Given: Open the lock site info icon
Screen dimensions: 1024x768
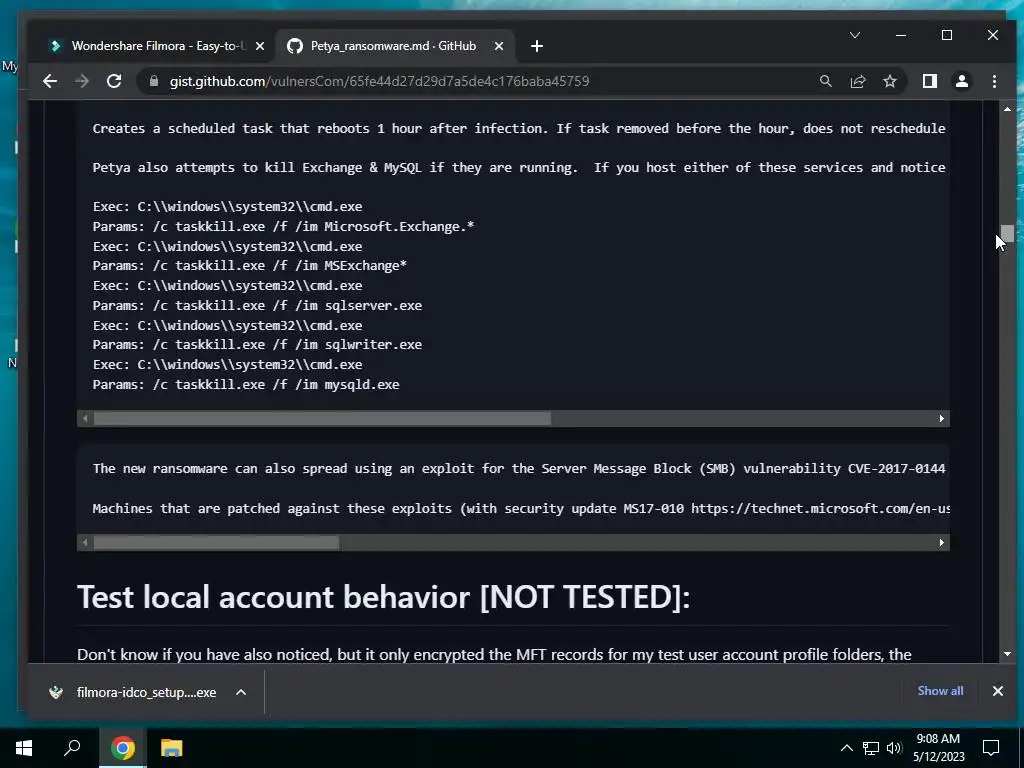Looking at the screenshot, I should pos(154,81).
